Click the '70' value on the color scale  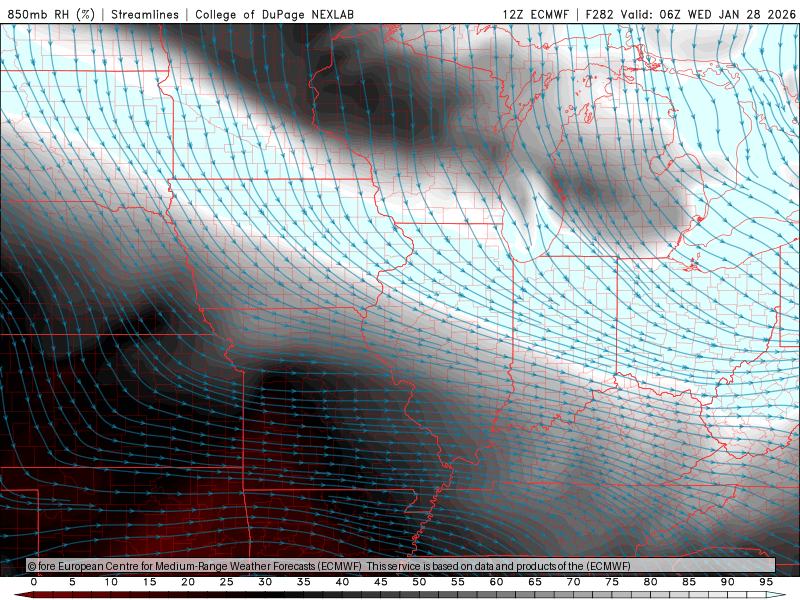click(573, 582)
